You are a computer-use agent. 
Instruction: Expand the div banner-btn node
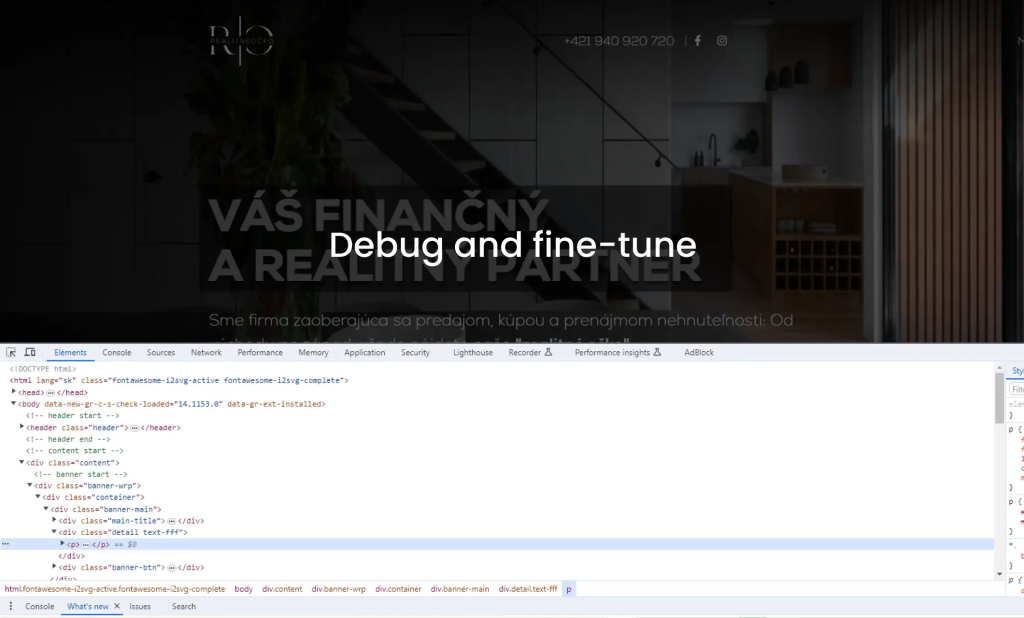click(55, 567)
